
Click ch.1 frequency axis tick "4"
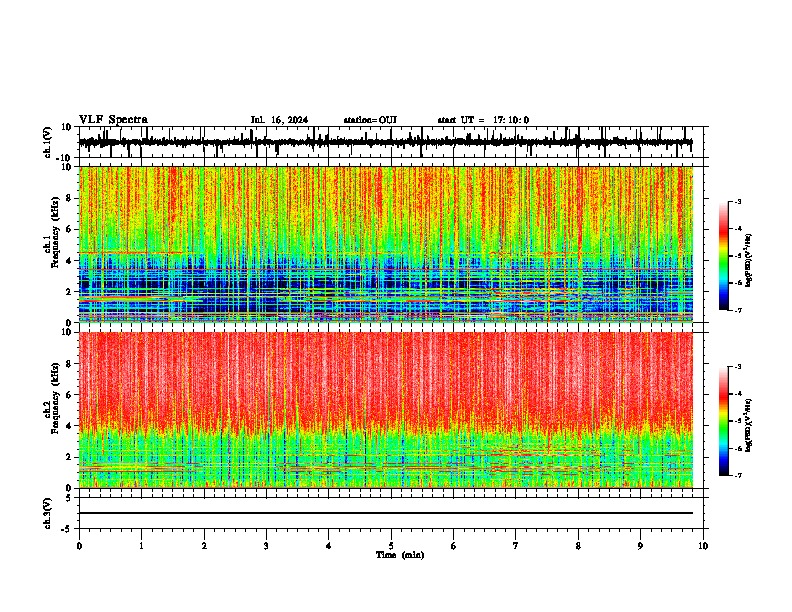69,261
